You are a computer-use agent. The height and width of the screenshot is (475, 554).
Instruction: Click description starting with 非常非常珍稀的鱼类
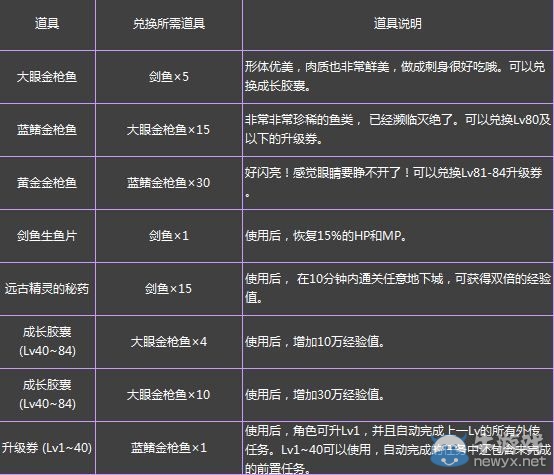click(x=398, y=129)
